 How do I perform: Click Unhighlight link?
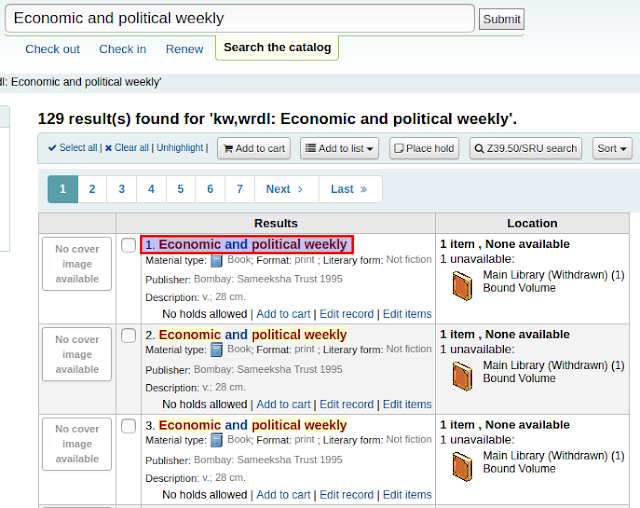(180, 148)
